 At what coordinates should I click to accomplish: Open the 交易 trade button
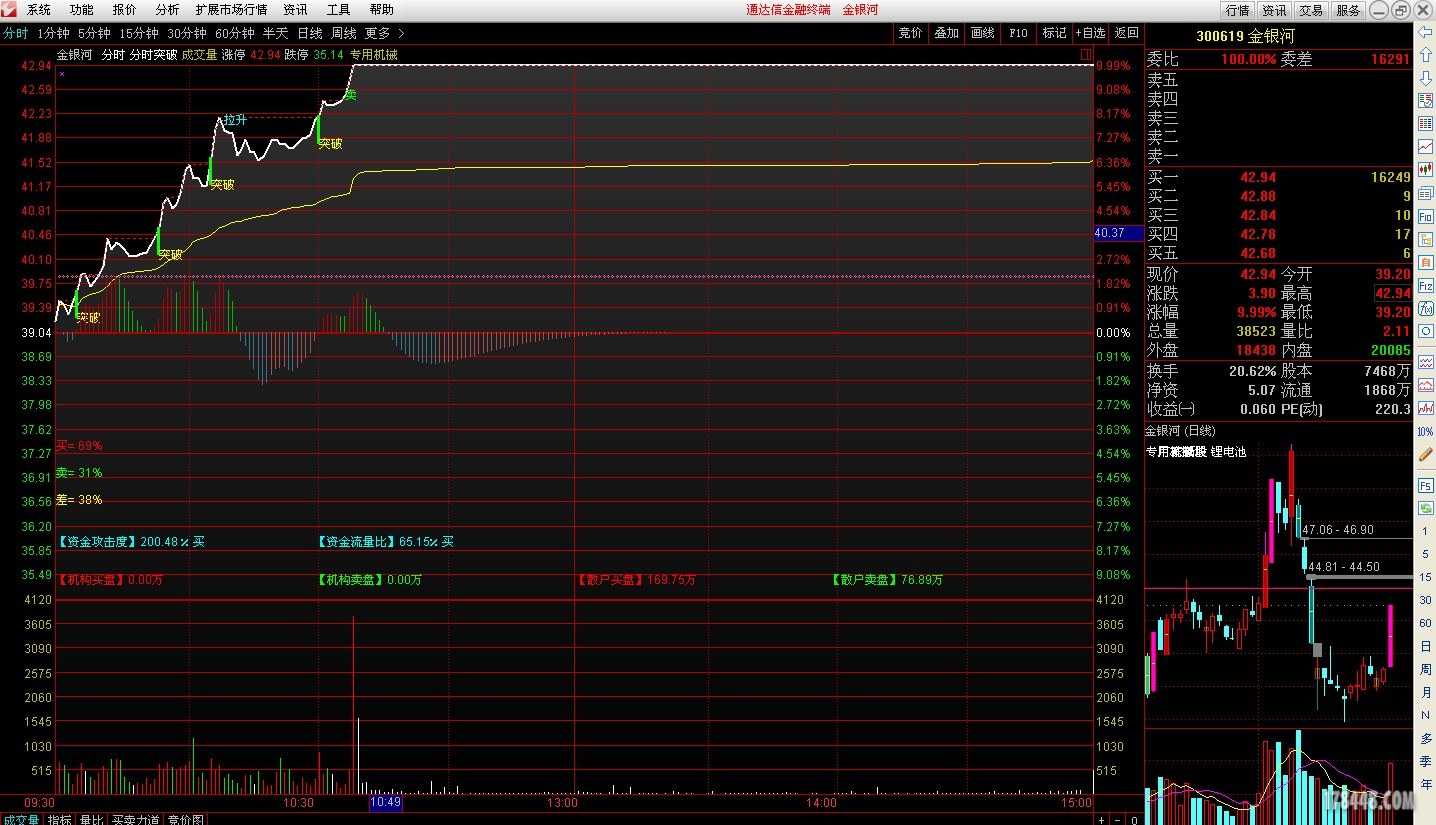1311,10
